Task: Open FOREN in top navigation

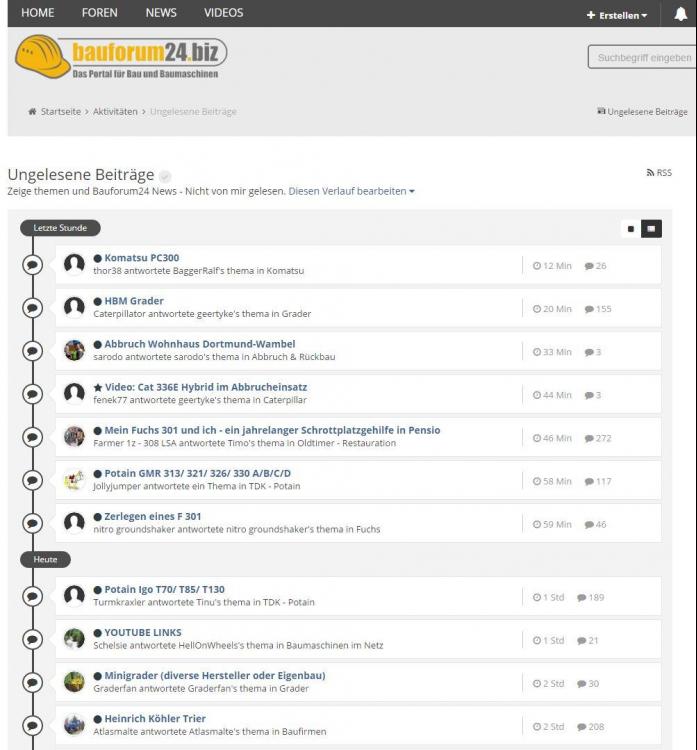Action: [x=100, y=13]
